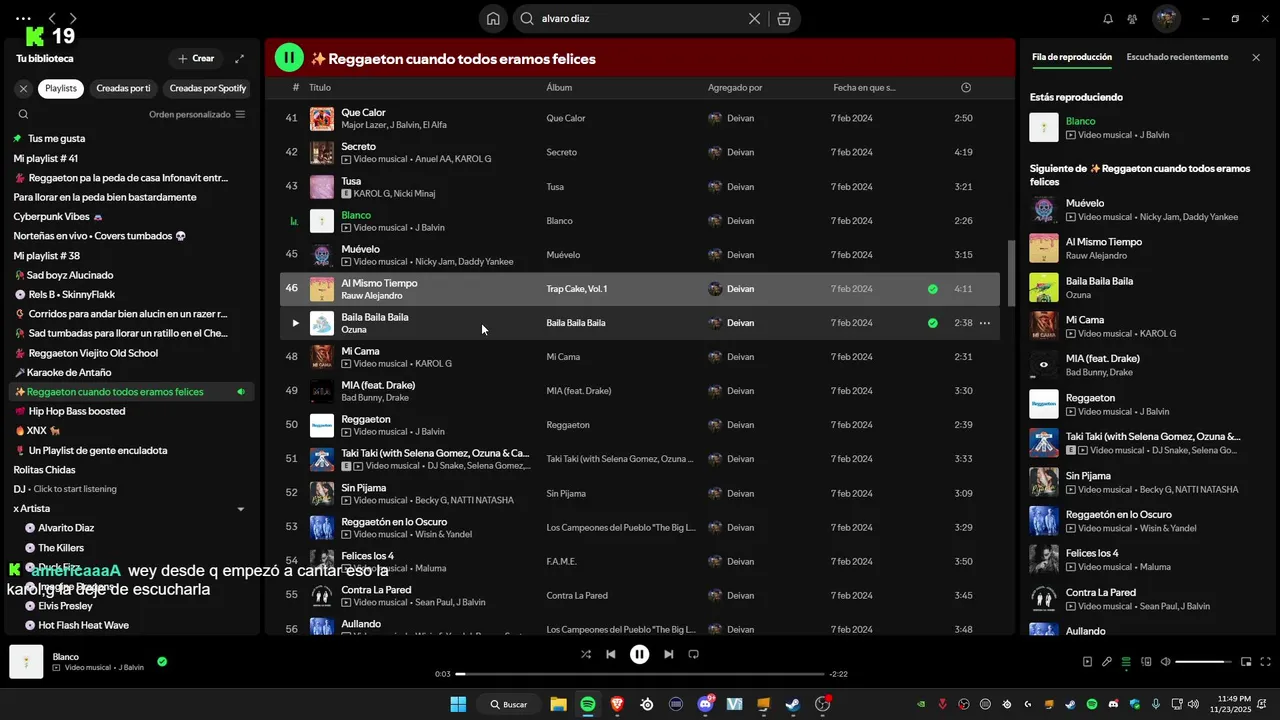Open Discord from the taskbar
1280x720 pixels.
click(706, 704)
